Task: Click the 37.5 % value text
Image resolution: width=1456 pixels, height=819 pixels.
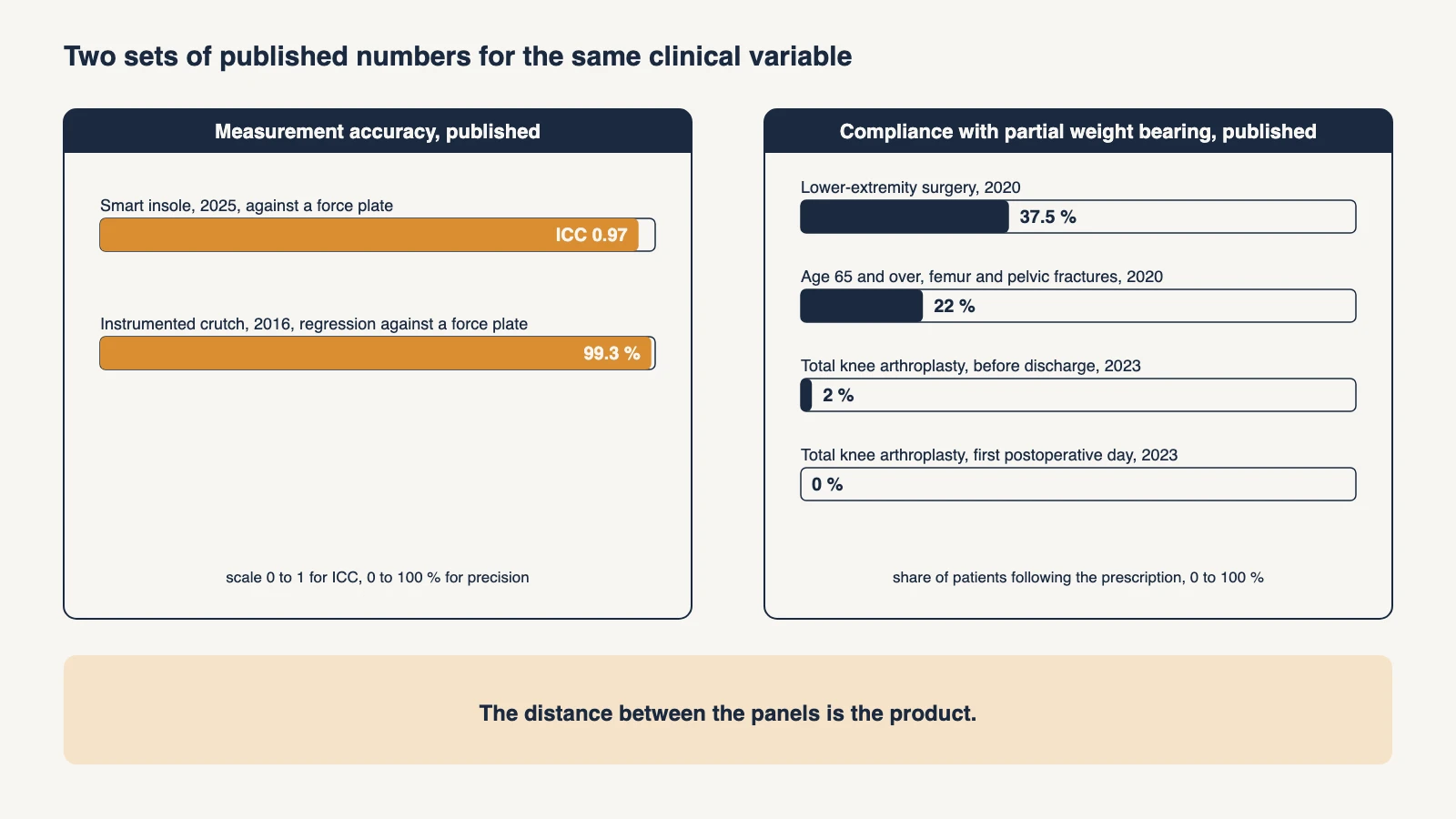Action: click(1047, 217)
